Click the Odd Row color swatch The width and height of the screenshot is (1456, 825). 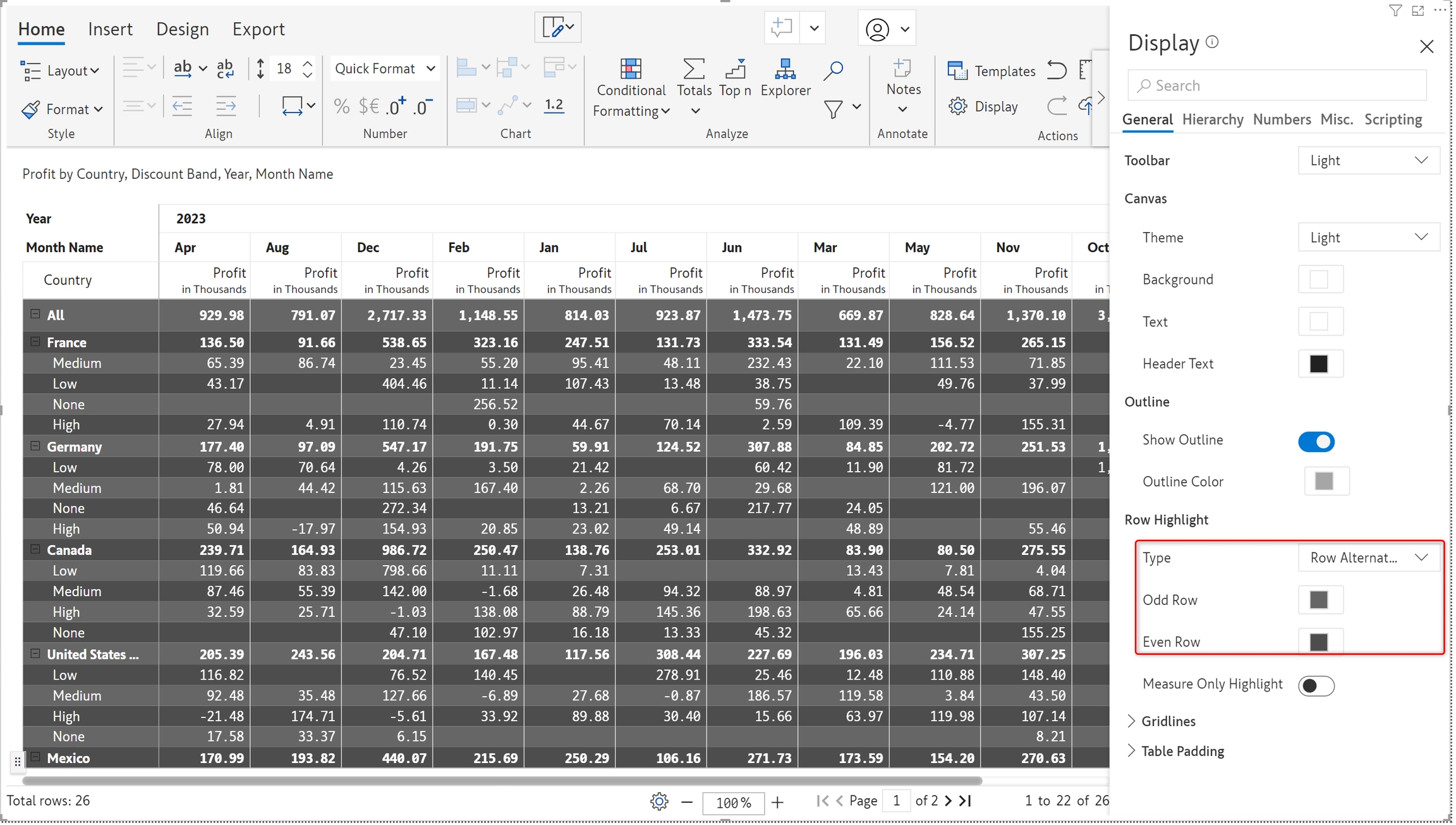[x=1319, y=599]
